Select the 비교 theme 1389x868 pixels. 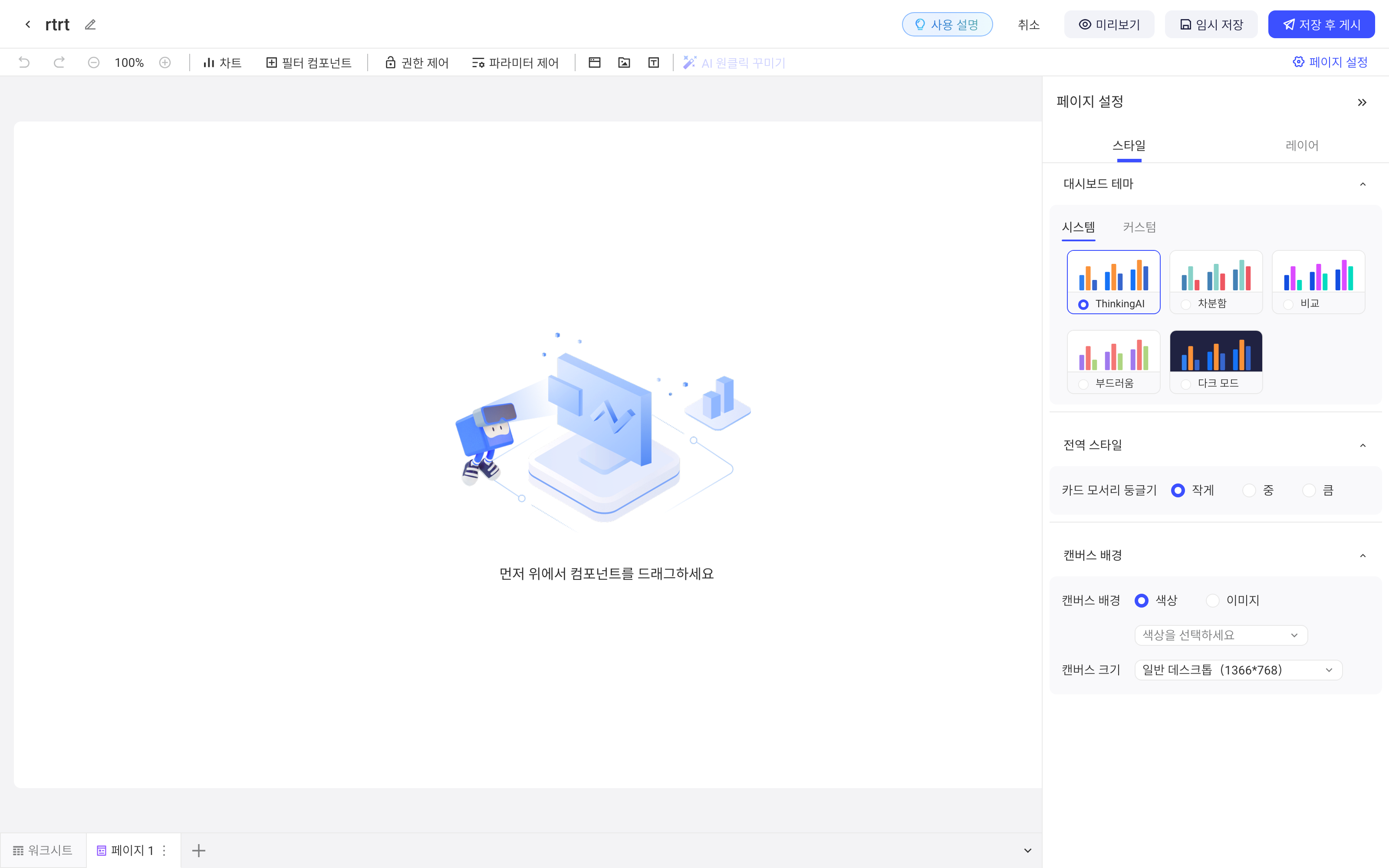point(1318,282)
